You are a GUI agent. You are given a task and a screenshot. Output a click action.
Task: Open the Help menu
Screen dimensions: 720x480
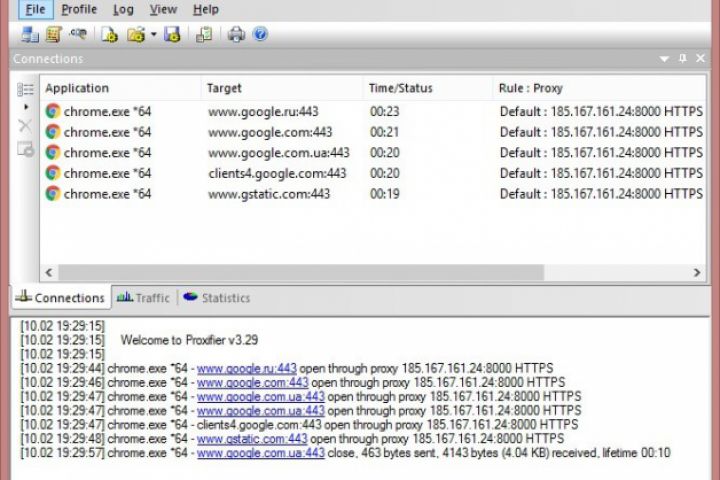click(206, 9)
